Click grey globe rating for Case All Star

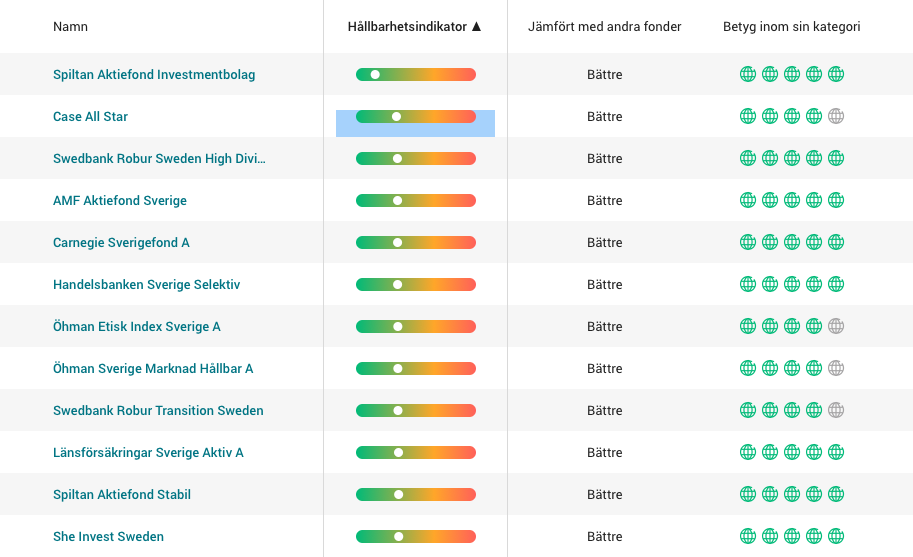click(836, 116)
